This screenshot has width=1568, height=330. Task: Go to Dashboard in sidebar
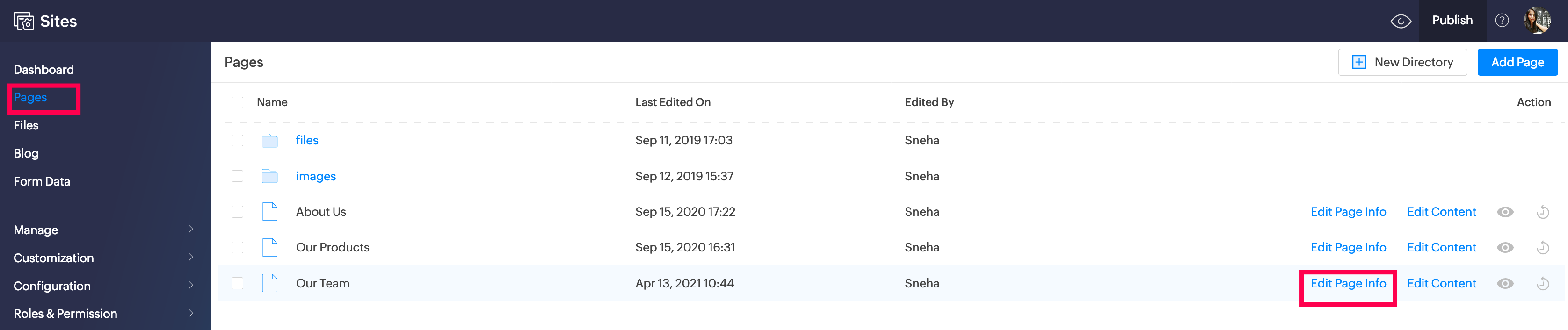tap(44, 70)
